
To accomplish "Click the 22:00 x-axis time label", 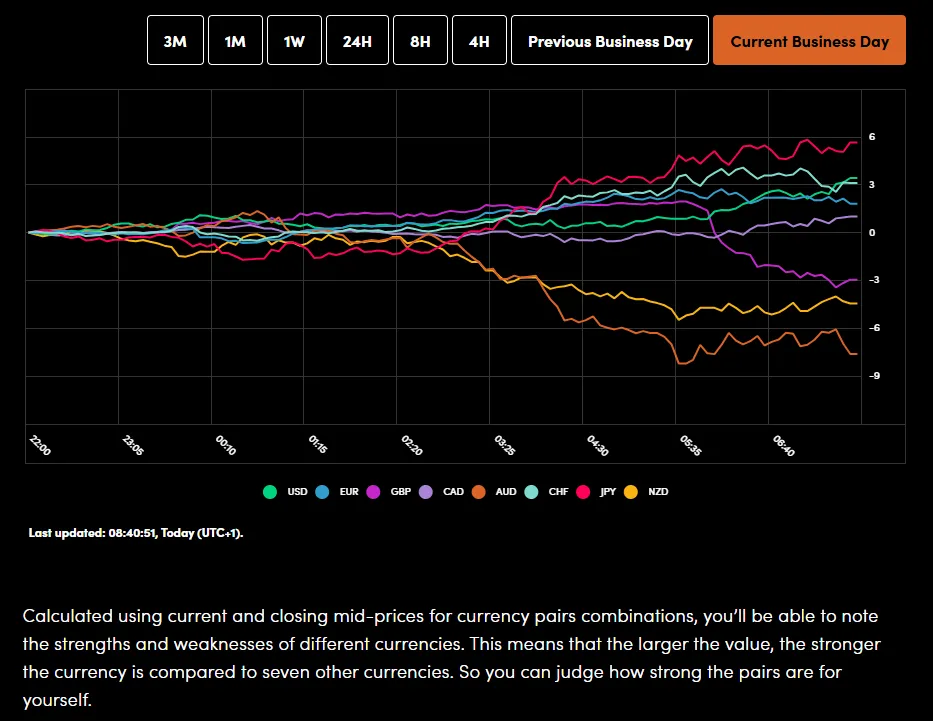I will 40,445.
